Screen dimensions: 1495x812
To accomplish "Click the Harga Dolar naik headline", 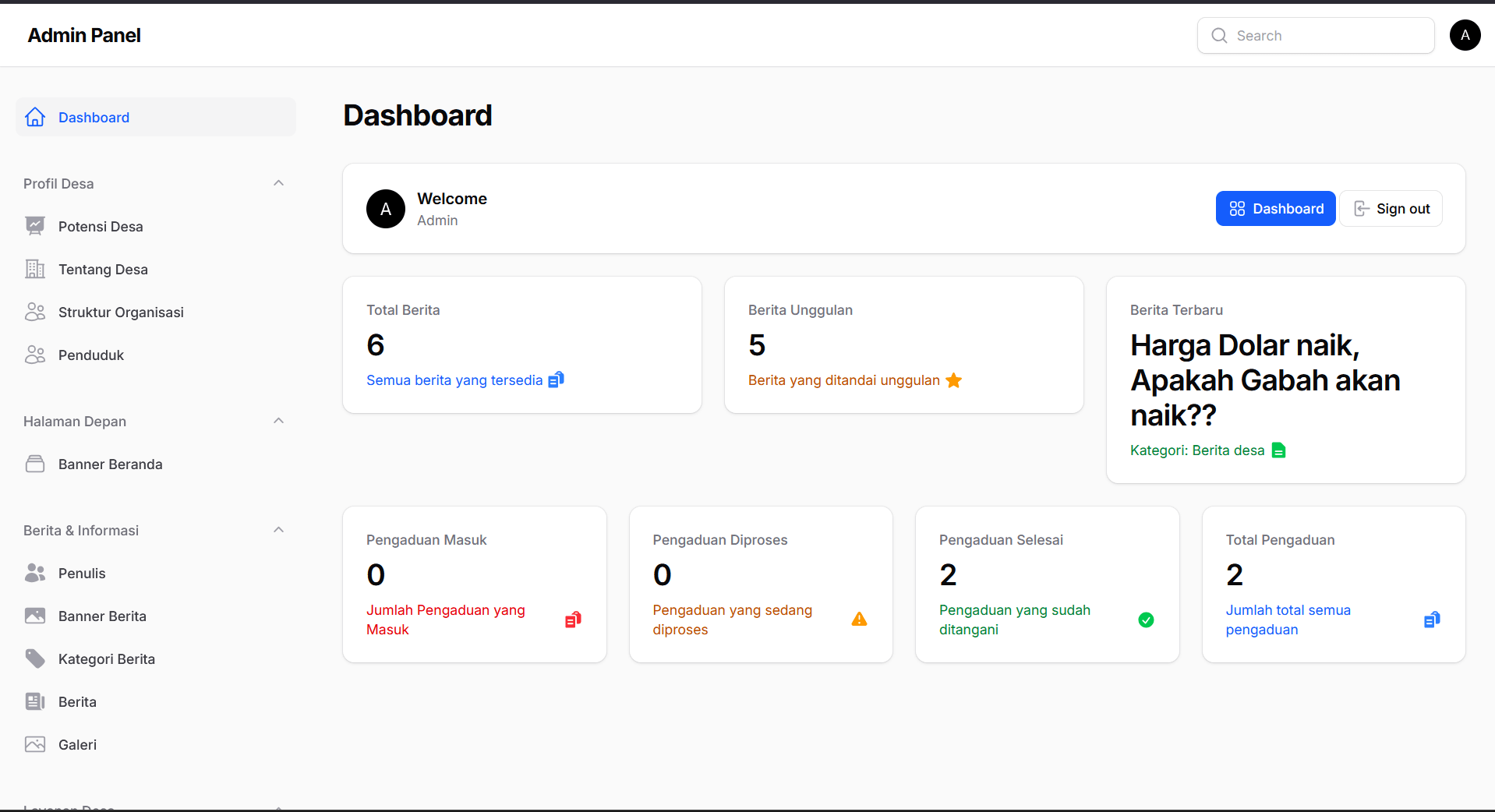I will (x=1265, y=380).
